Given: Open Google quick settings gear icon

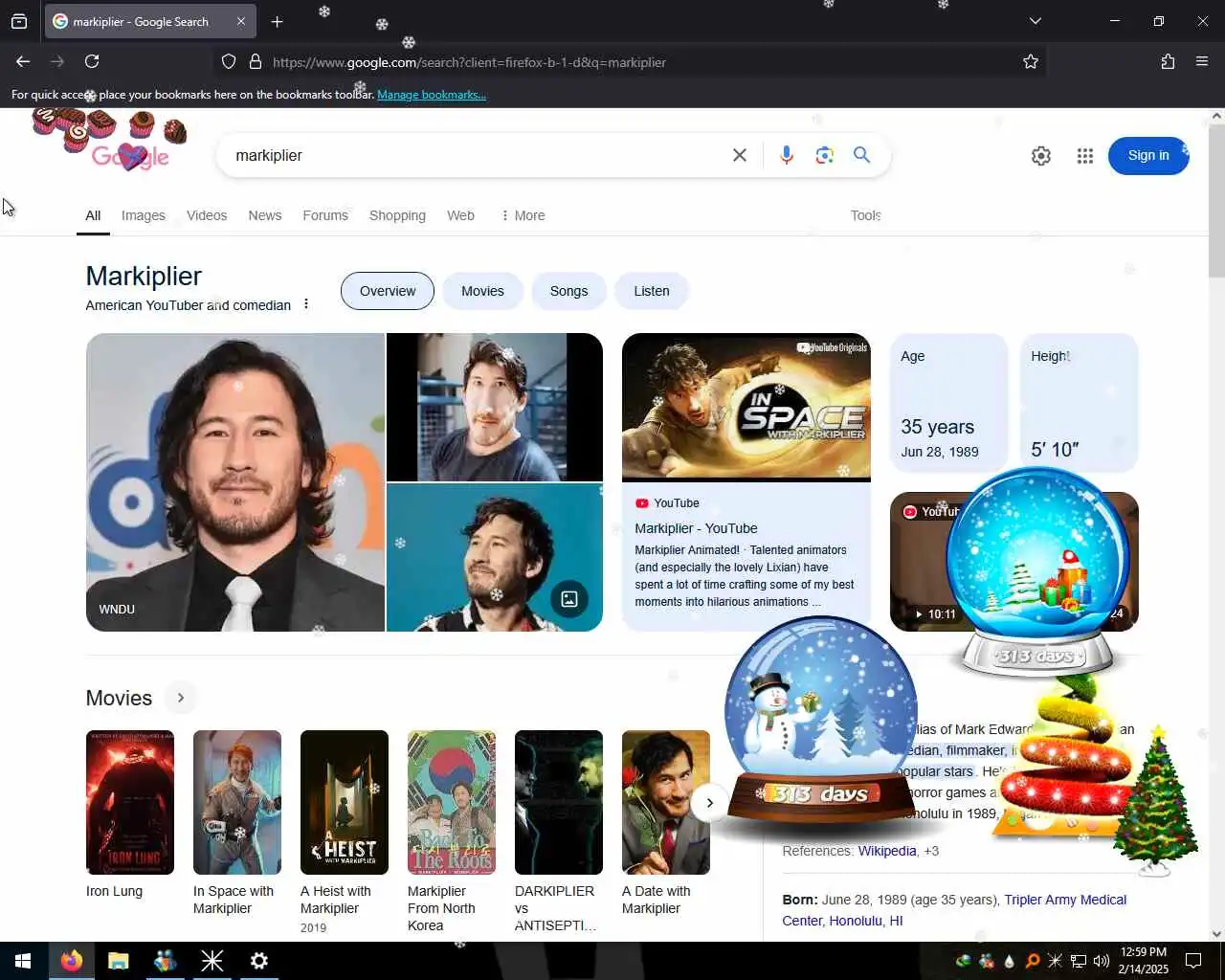Looking at the screenshot, I should pyautogui.click(x=1041, y=156).
